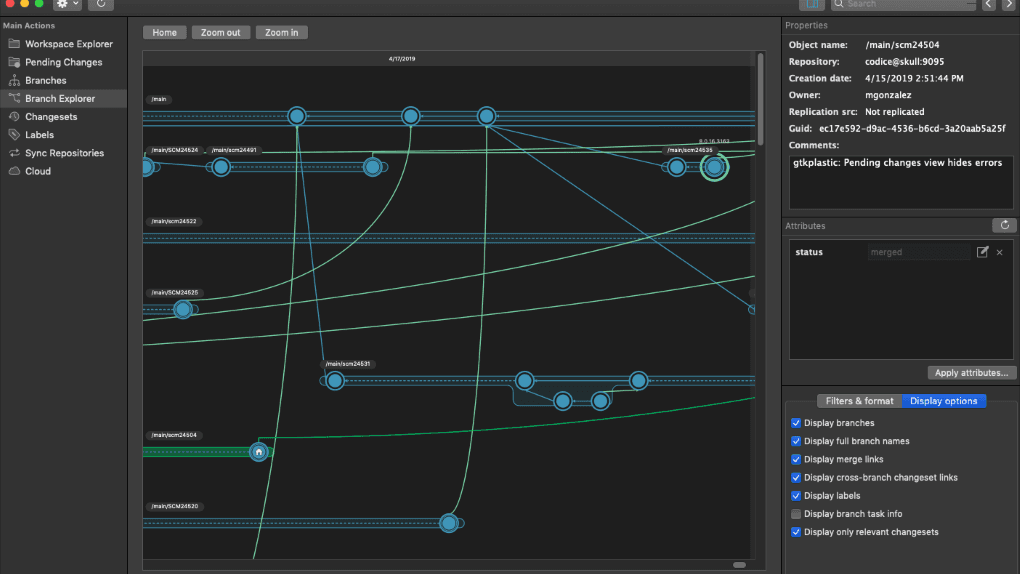The image size is (1020, 574).
Task: Select the home changeset on /main/scm24504
Action: pyautogui.click(x=259, y=452)
